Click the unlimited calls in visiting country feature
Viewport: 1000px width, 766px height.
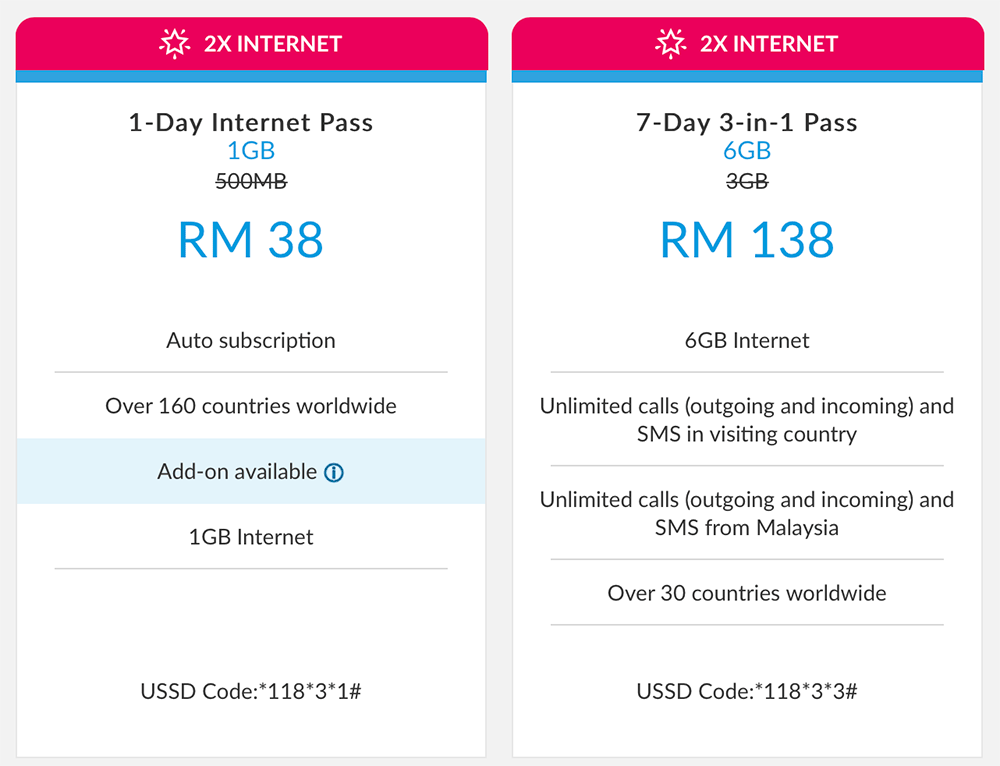(747, 420)
